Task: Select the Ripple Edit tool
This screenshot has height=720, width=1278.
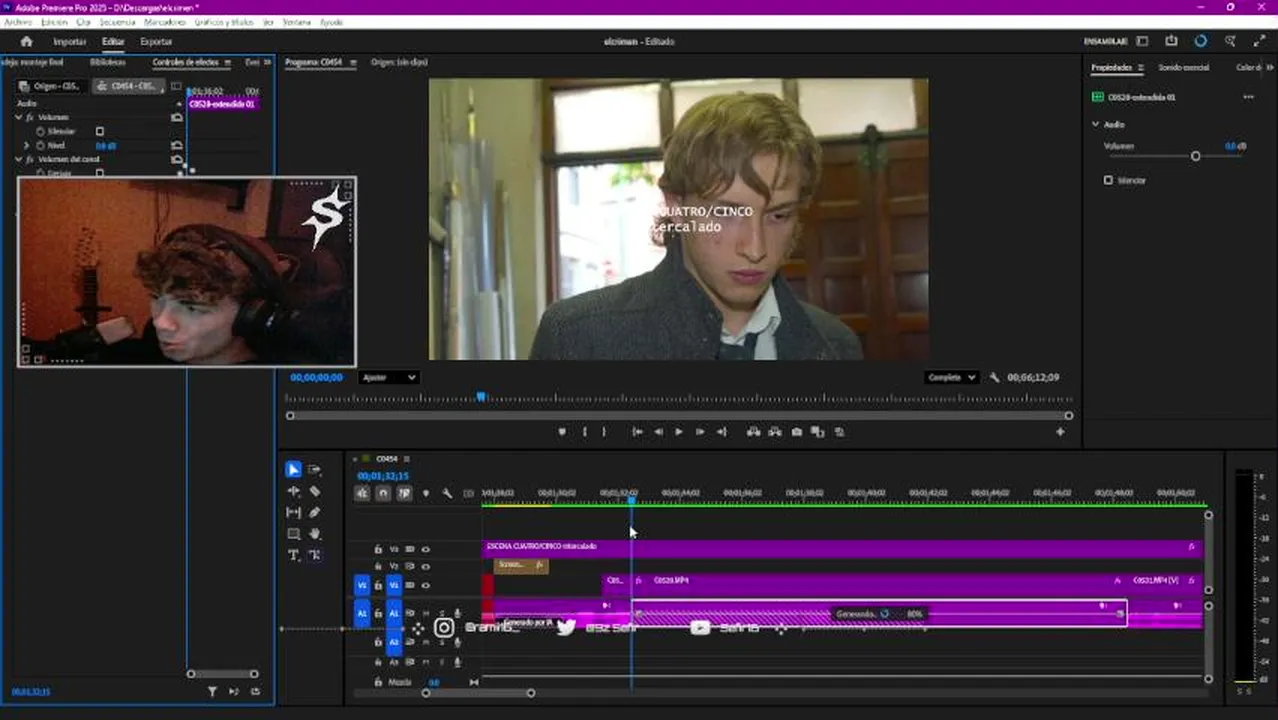Action: (x=293, y=491)
